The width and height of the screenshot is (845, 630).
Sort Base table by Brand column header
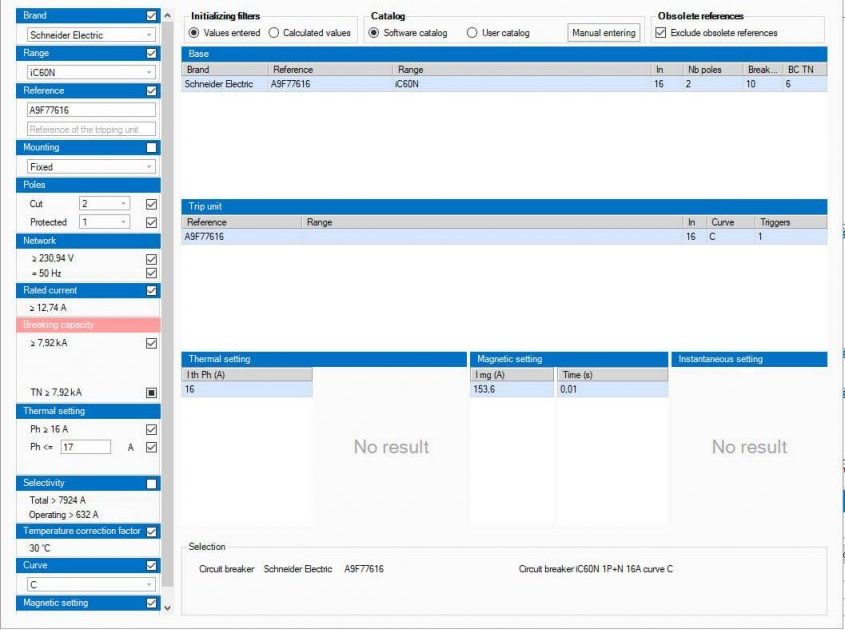(x=225, y=70)
